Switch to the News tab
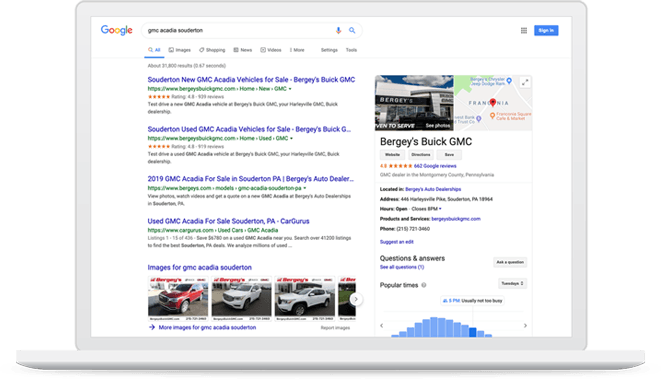661x380 pixels. (x=243, y=50)
